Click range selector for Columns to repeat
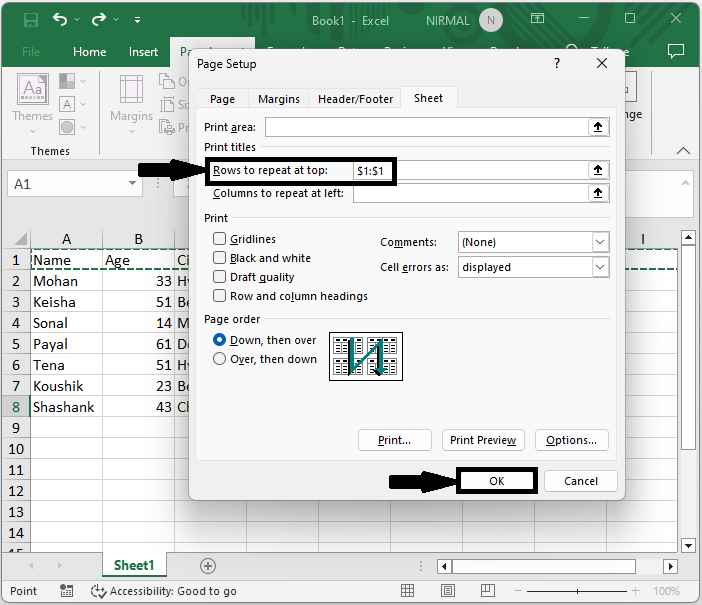This screenshot has height=605, width=702. point(598,193)
